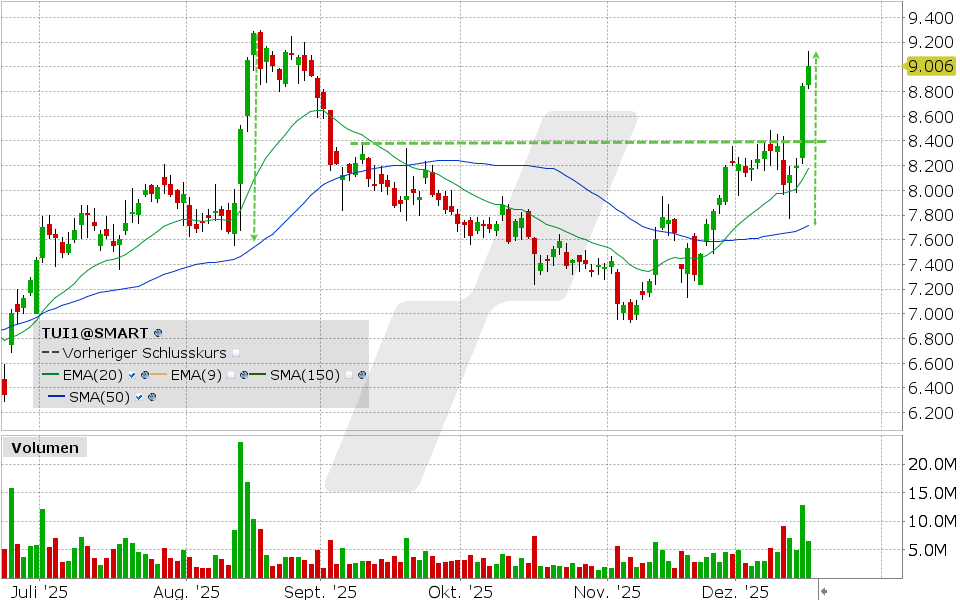Select the Volumen panel header
This screenshot has height=600, width=960.
(x=44, y=448)
